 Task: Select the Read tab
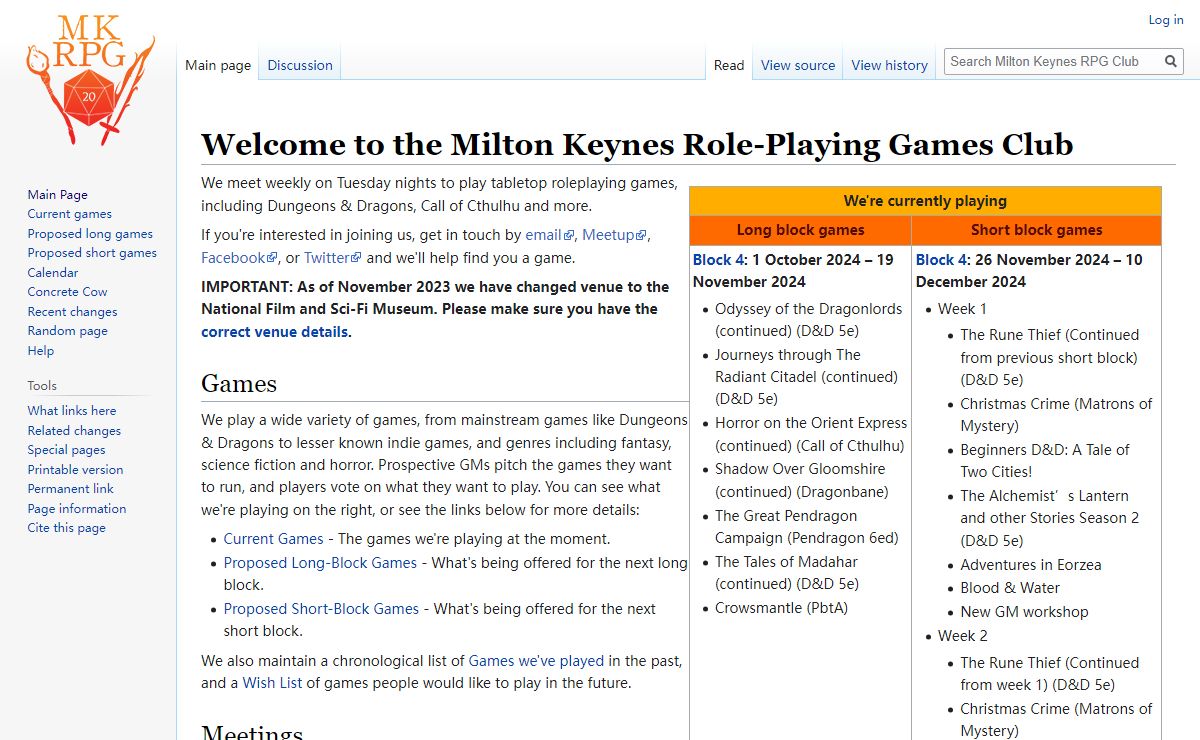(729, 65)
